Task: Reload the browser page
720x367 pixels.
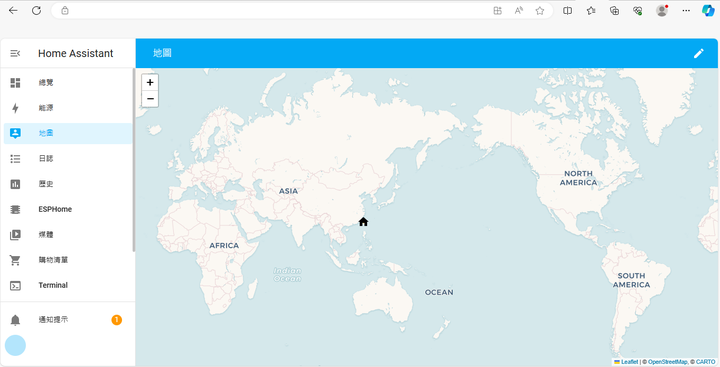Action: (x=37, y=11)
